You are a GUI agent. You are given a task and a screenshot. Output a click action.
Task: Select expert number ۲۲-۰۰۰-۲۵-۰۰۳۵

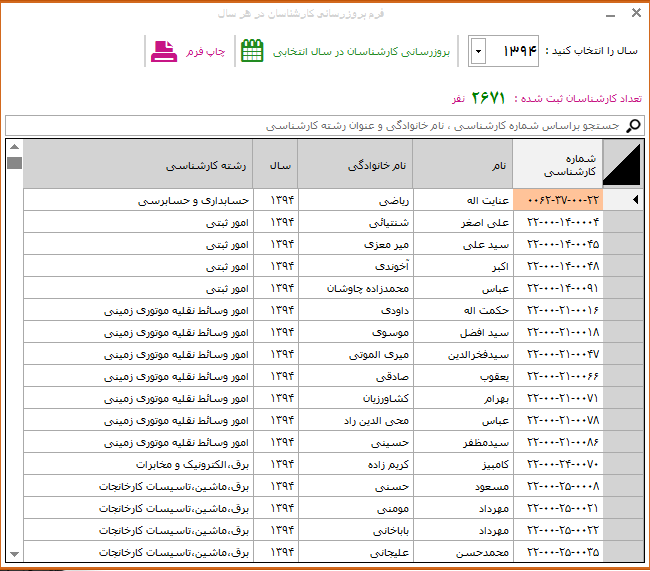(558, 552)
